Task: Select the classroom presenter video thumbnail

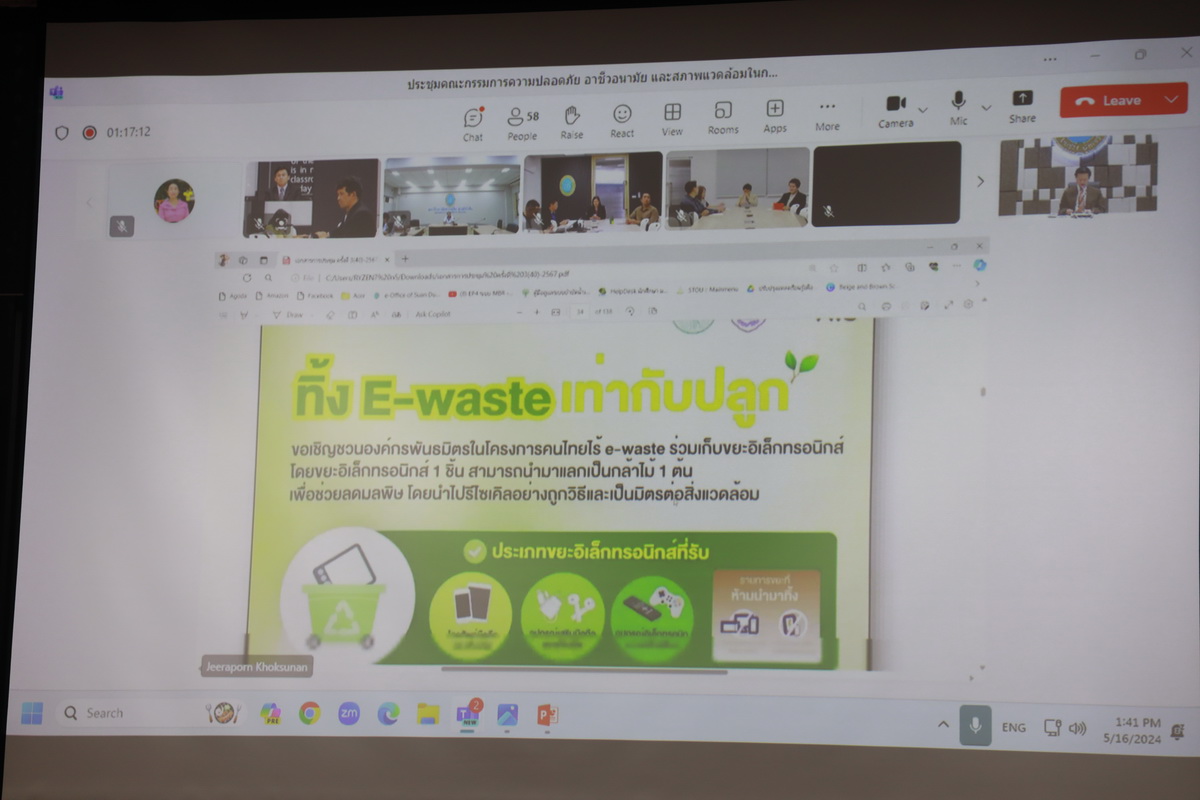Action: pos(311,198)
